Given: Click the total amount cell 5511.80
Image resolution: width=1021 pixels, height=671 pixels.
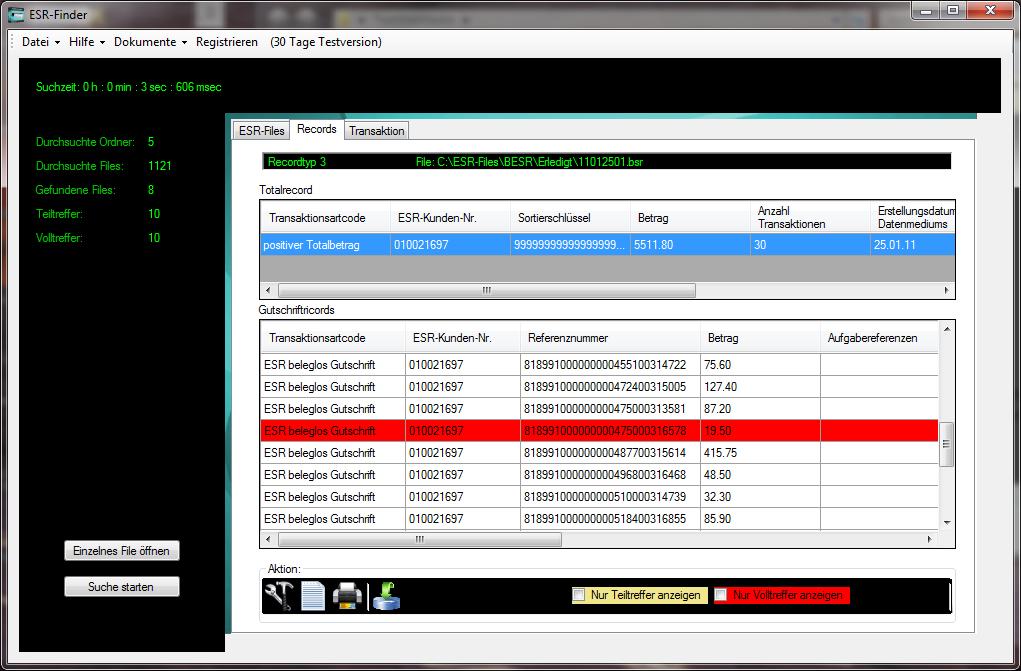Looking at the screenshot, I should coord(690,245).
